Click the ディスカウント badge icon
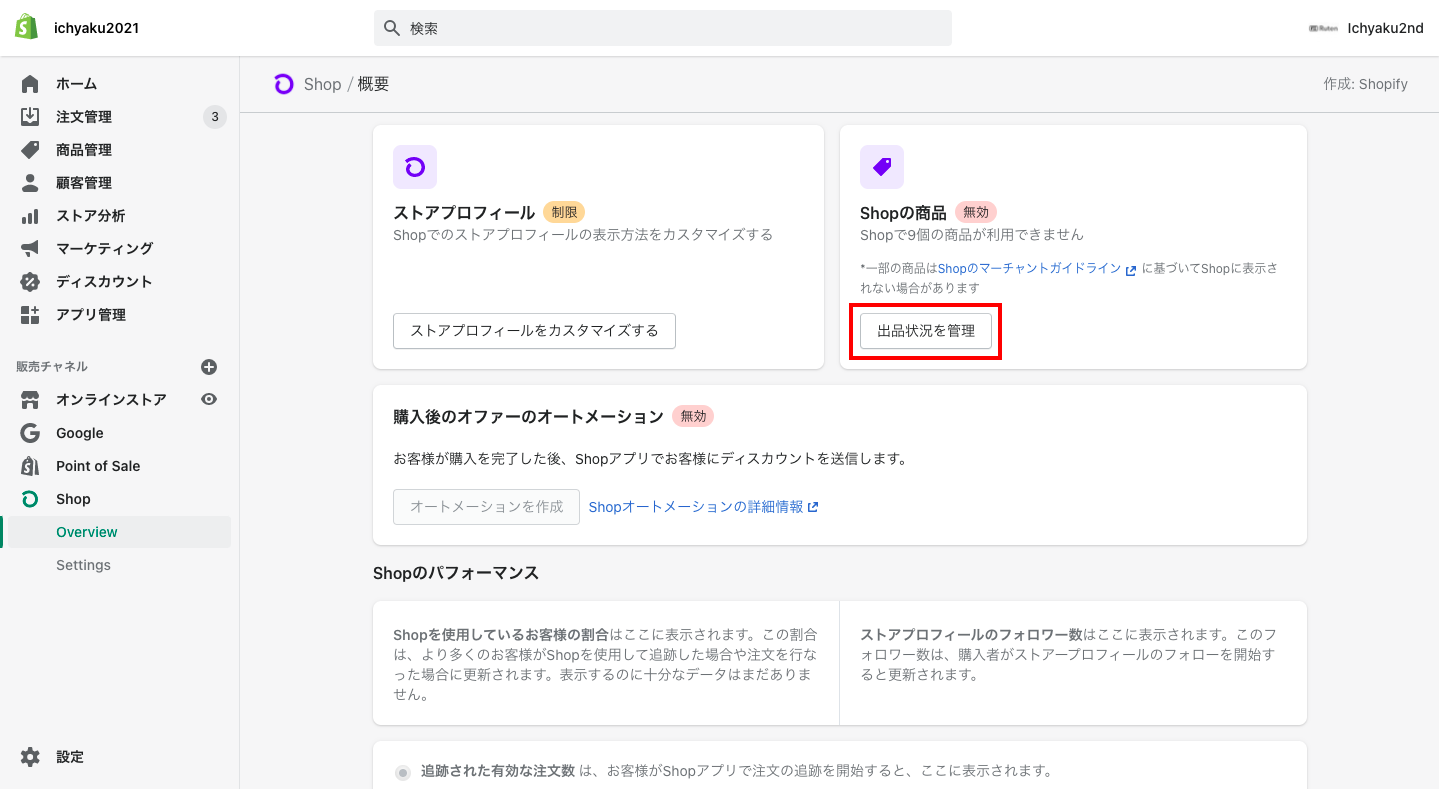Screen dimensions: 1439x789 [x=30, y=281]
